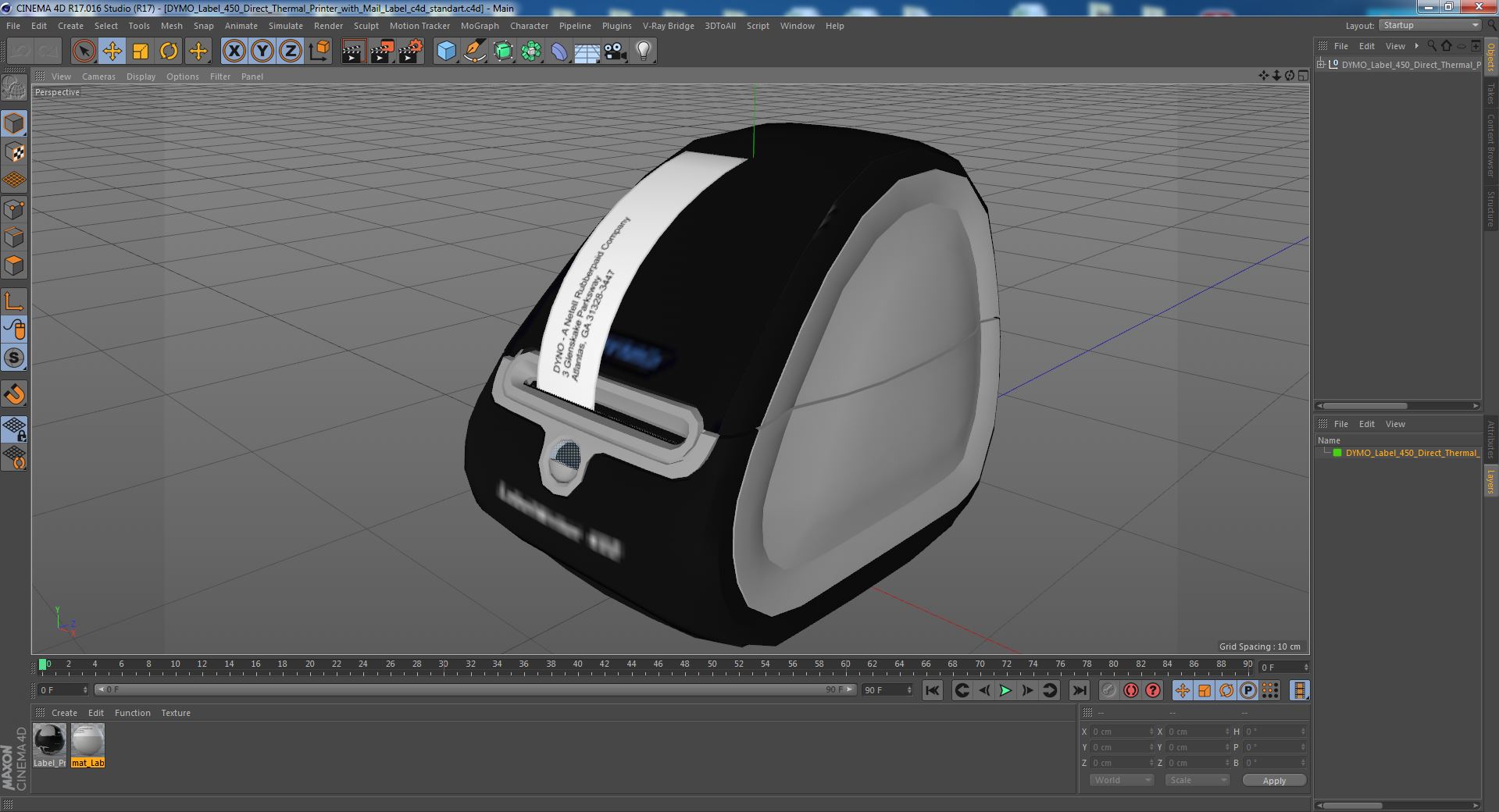Add a Camera object
This screenshot has width=1499, height=812.
(616, 52)
